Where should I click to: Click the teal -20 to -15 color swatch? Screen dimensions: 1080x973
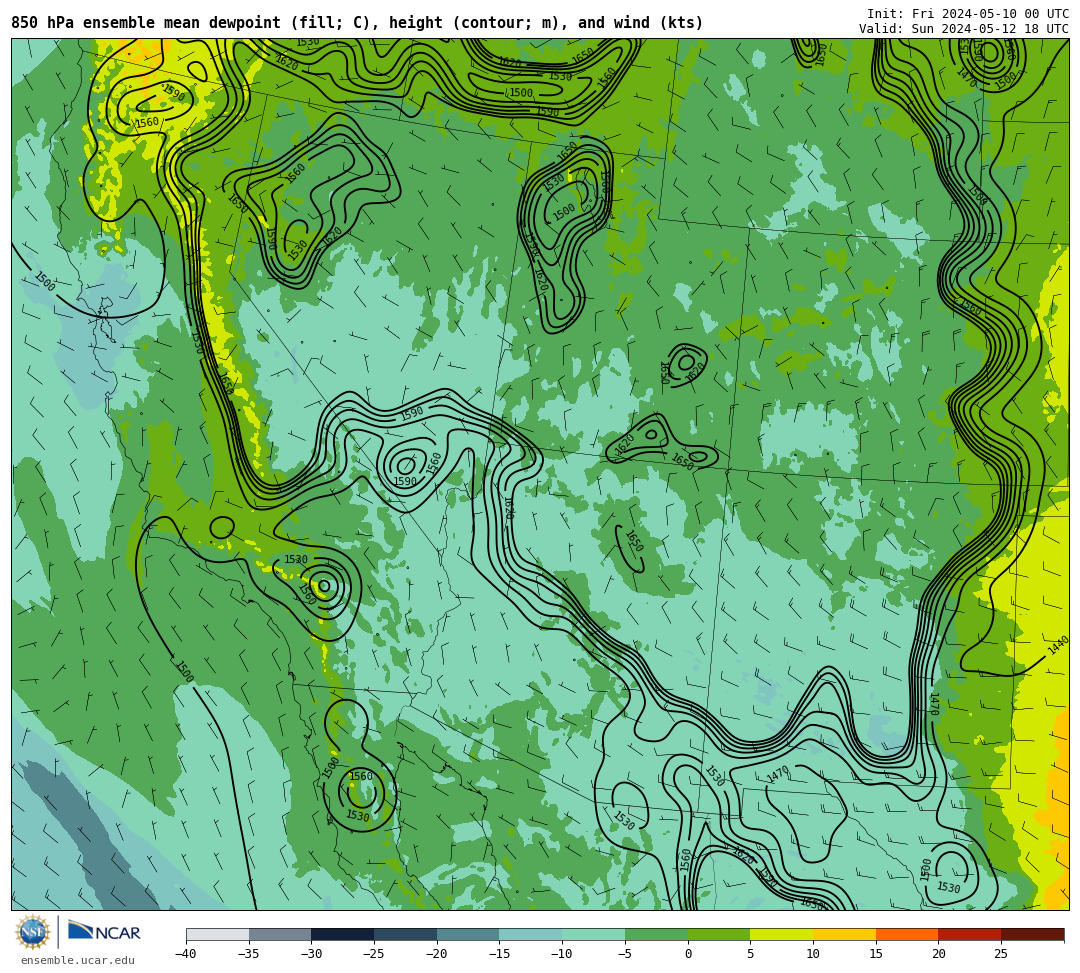point(468,934)
